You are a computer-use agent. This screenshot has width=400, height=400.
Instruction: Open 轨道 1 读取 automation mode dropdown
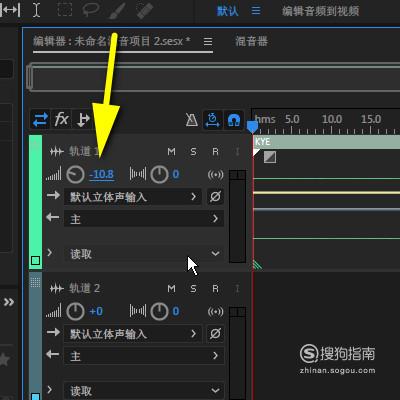(x=144, y=254)
